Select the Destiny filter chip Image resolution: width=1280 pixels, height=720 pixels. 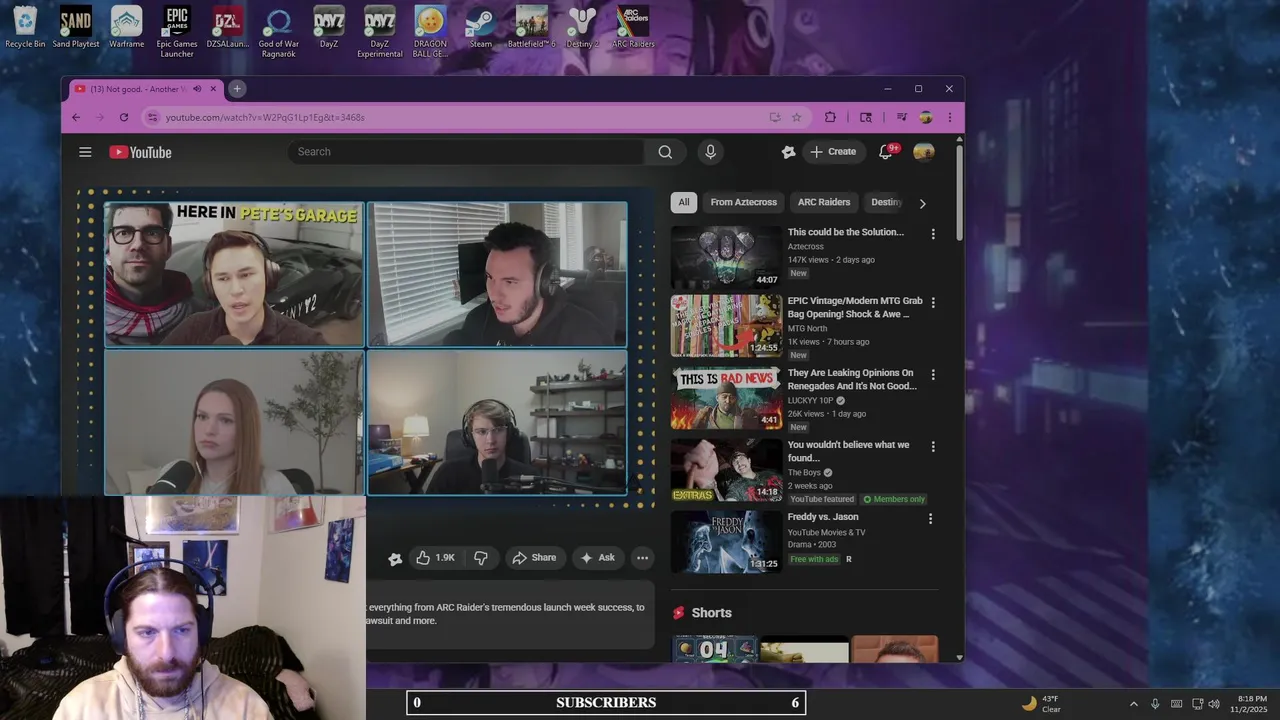coord(886,202)
